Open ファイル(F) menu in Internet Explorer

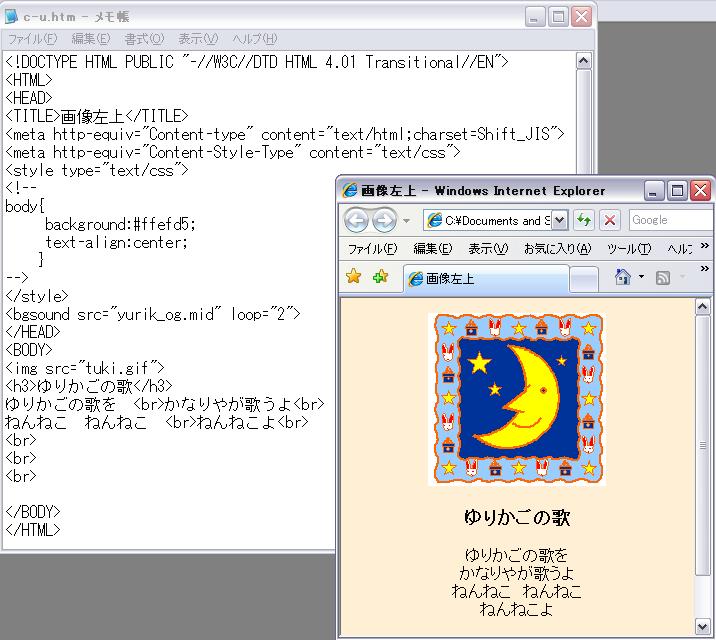click(x=373, y=249)
